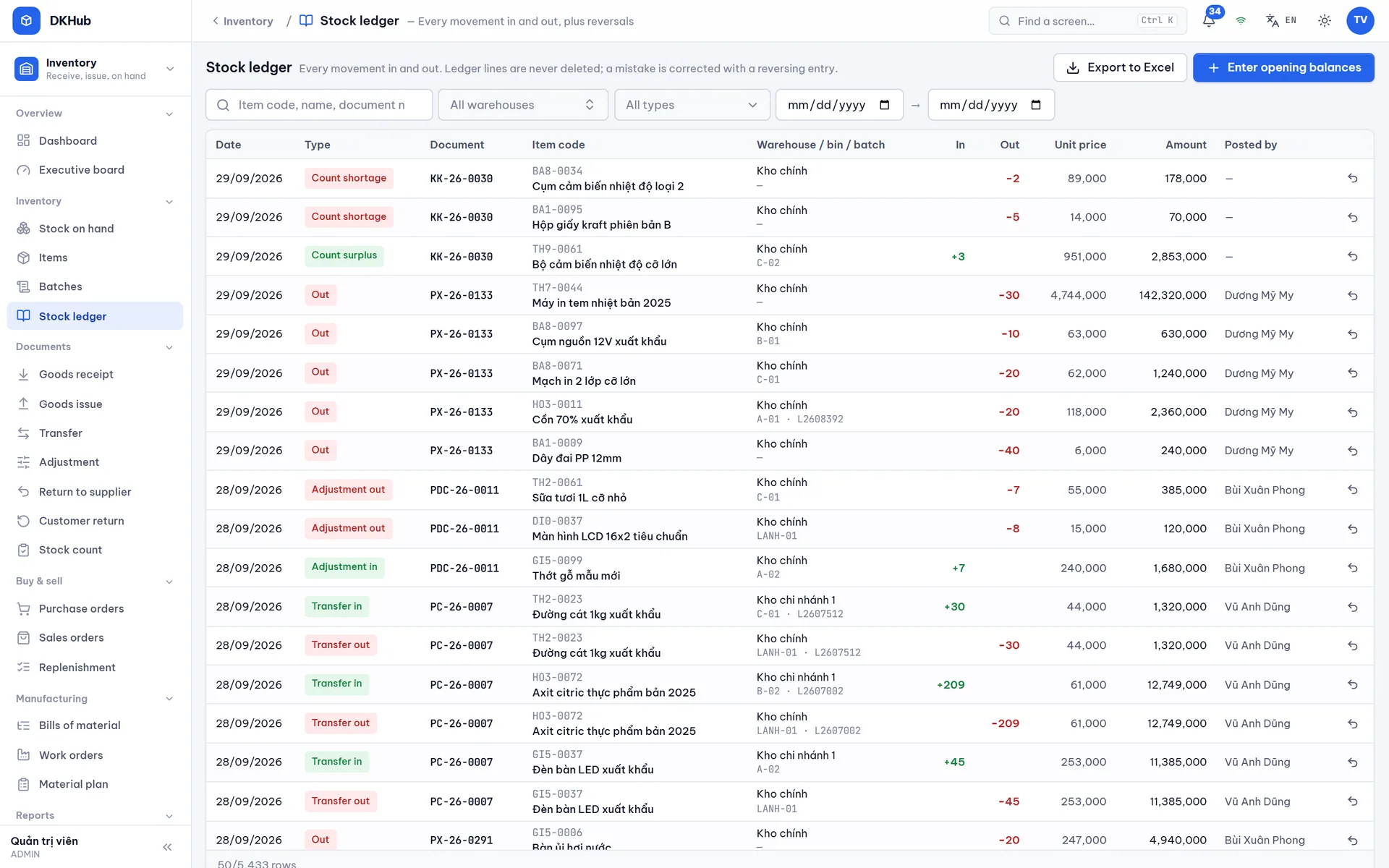Open the All warehouses dropdown
This screenshot has height=868, width=1389.
coord(522,105)
